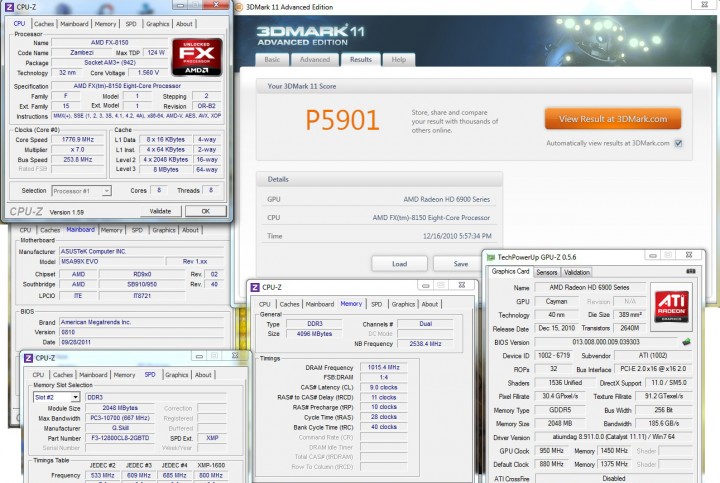Click the Bus Speed value 253.8 MHz

pos(78,160)
